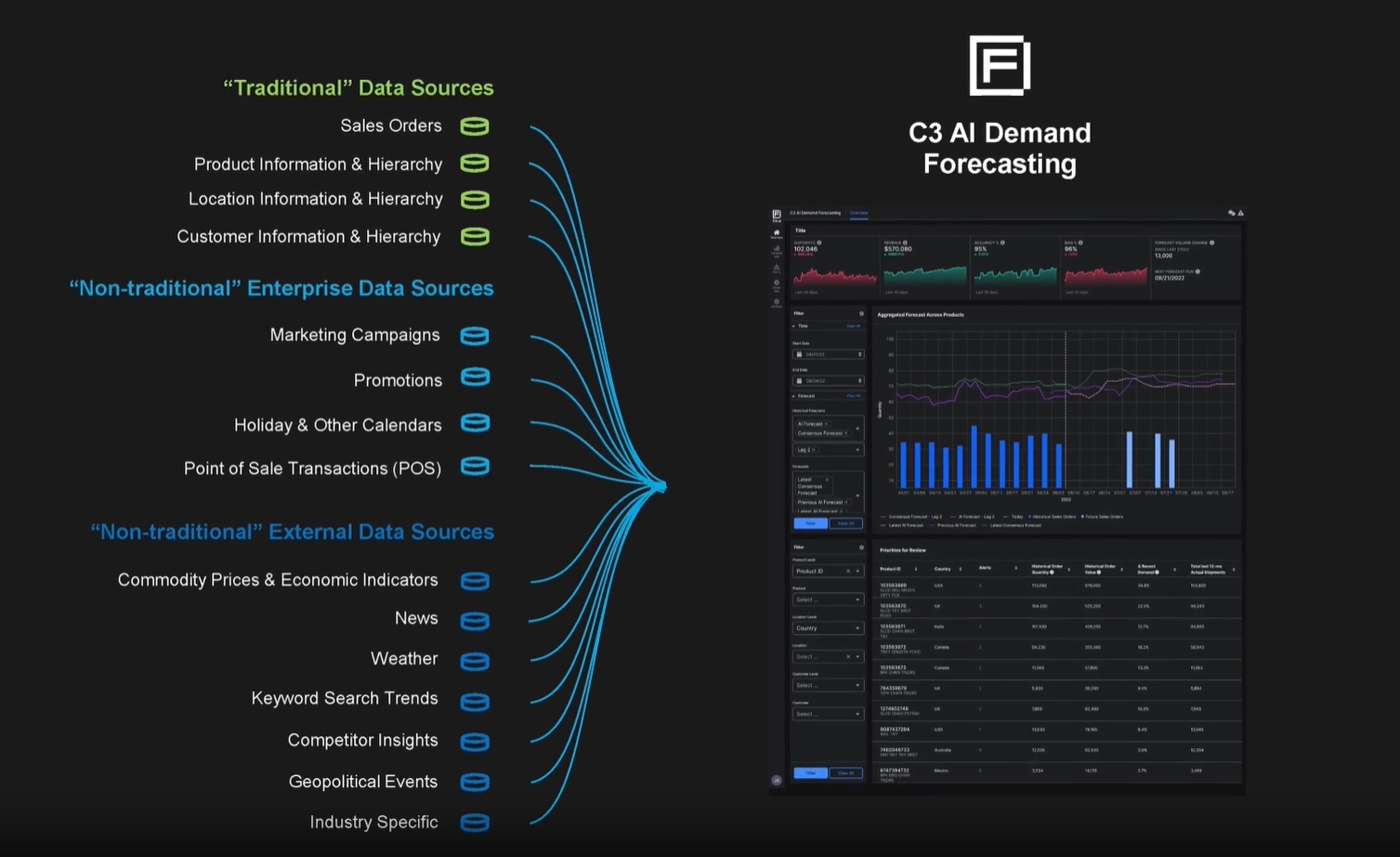1400x857 pixels.
Task: Click the Sales Orders database icon
Action: click(x=475, y=125)
